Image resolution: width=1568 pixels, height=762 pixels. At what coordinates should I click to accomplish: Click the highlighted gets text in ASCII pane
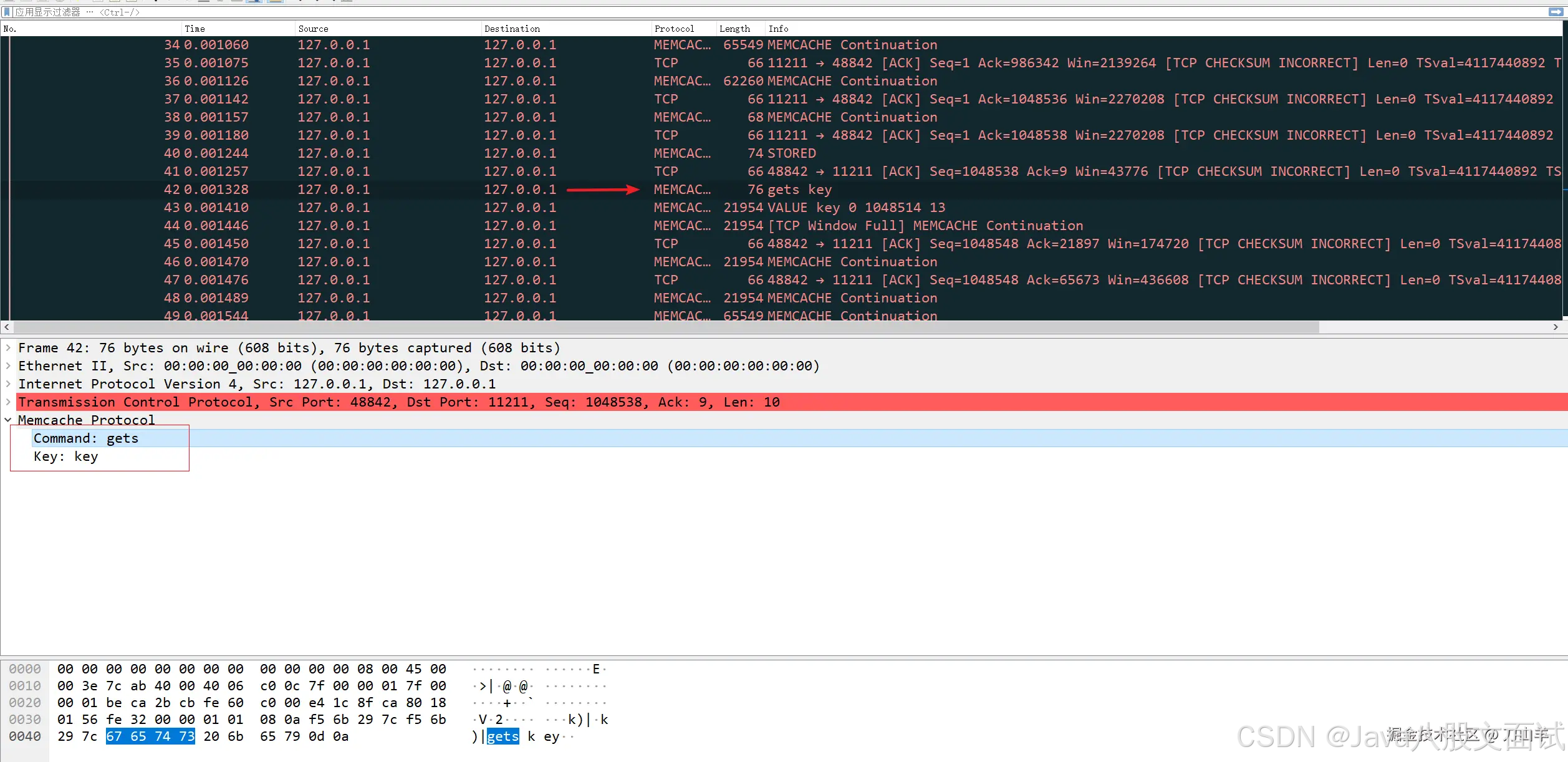click(503, 736)
